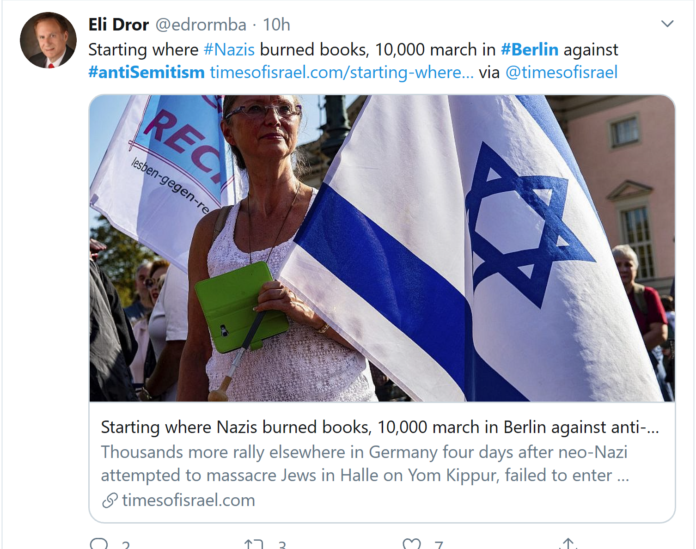Open the #Nazis hashtag
The image size is (696, 549).
coord(229,49)
